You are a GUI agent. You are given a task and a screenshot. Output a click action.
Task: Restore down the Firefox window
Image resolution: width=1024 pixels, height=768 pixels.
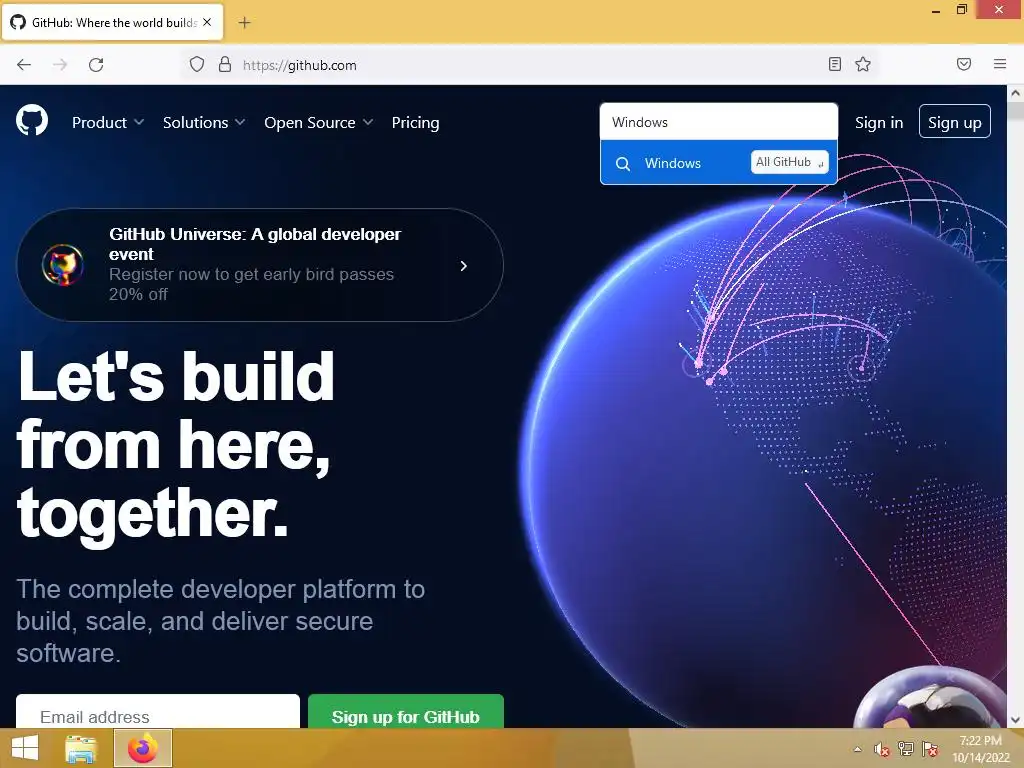tap(962, 10)
